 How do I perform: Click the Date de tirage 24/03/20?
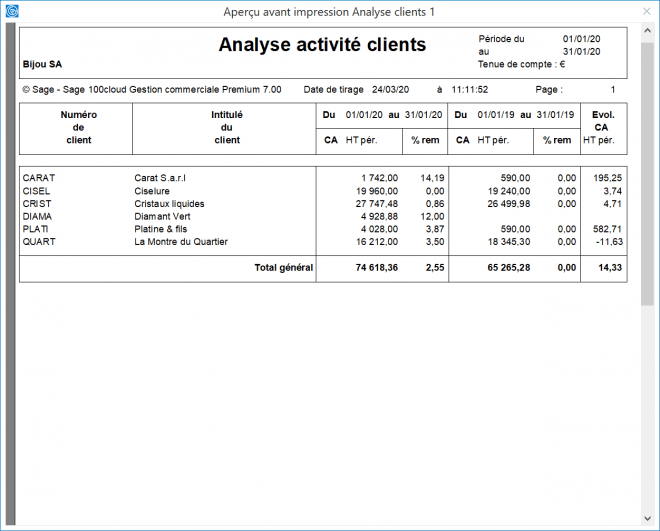[356, 90]
